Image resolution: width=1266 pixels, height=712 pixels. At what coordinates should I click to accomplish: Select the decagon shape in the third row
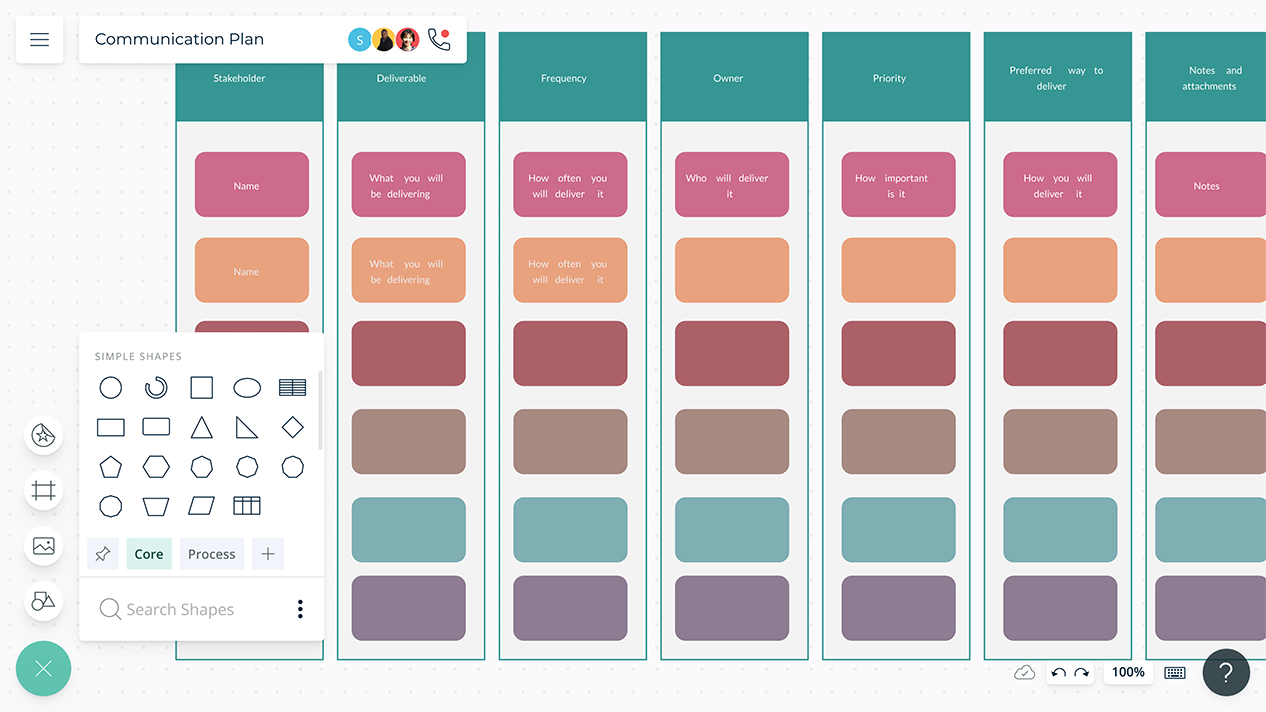(x=293, y=467)
